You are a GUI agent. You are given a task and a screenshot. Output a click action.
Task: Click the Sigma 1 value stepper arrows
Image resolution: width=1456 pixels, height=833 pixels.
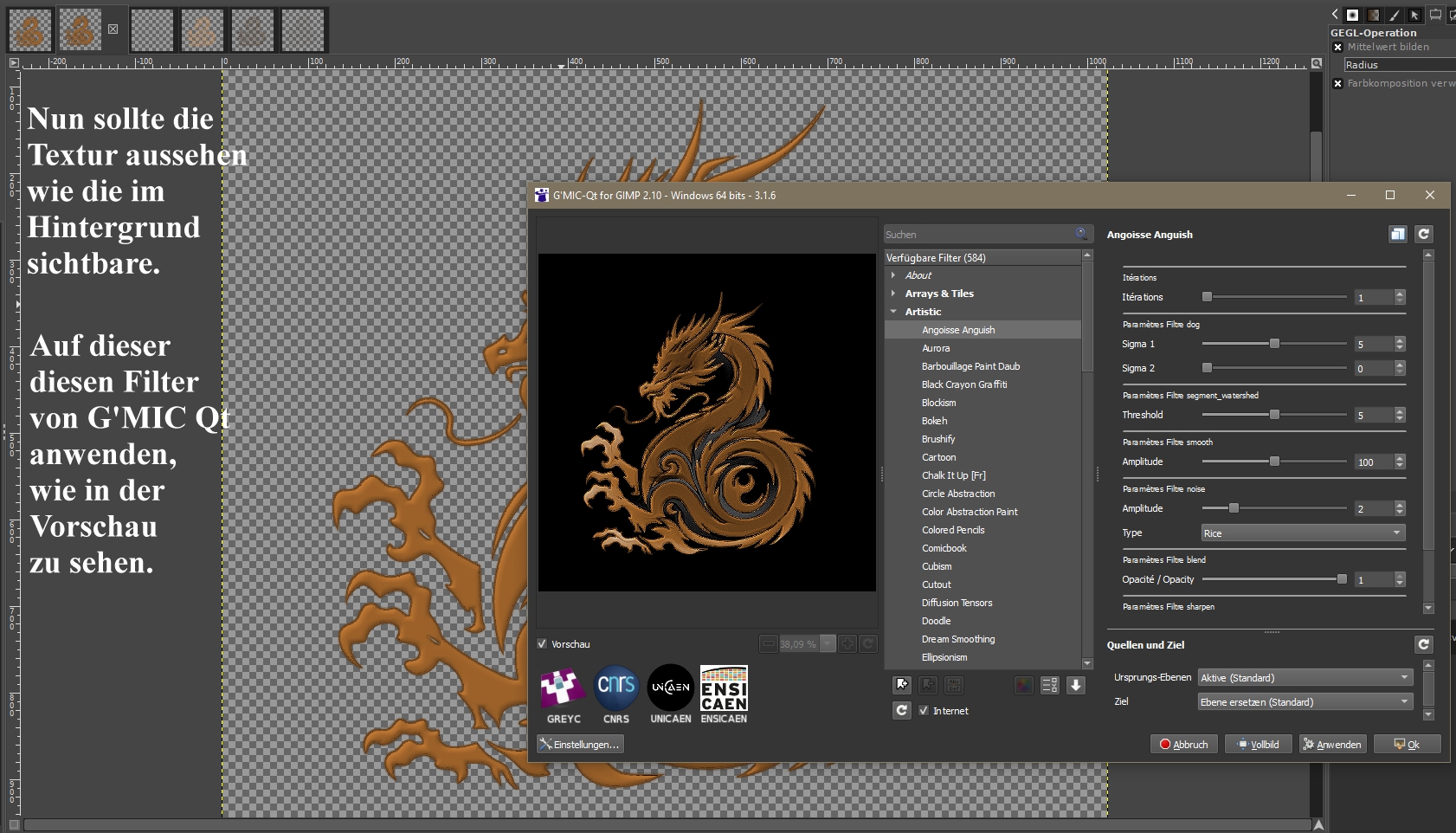tap(1400, 344)
